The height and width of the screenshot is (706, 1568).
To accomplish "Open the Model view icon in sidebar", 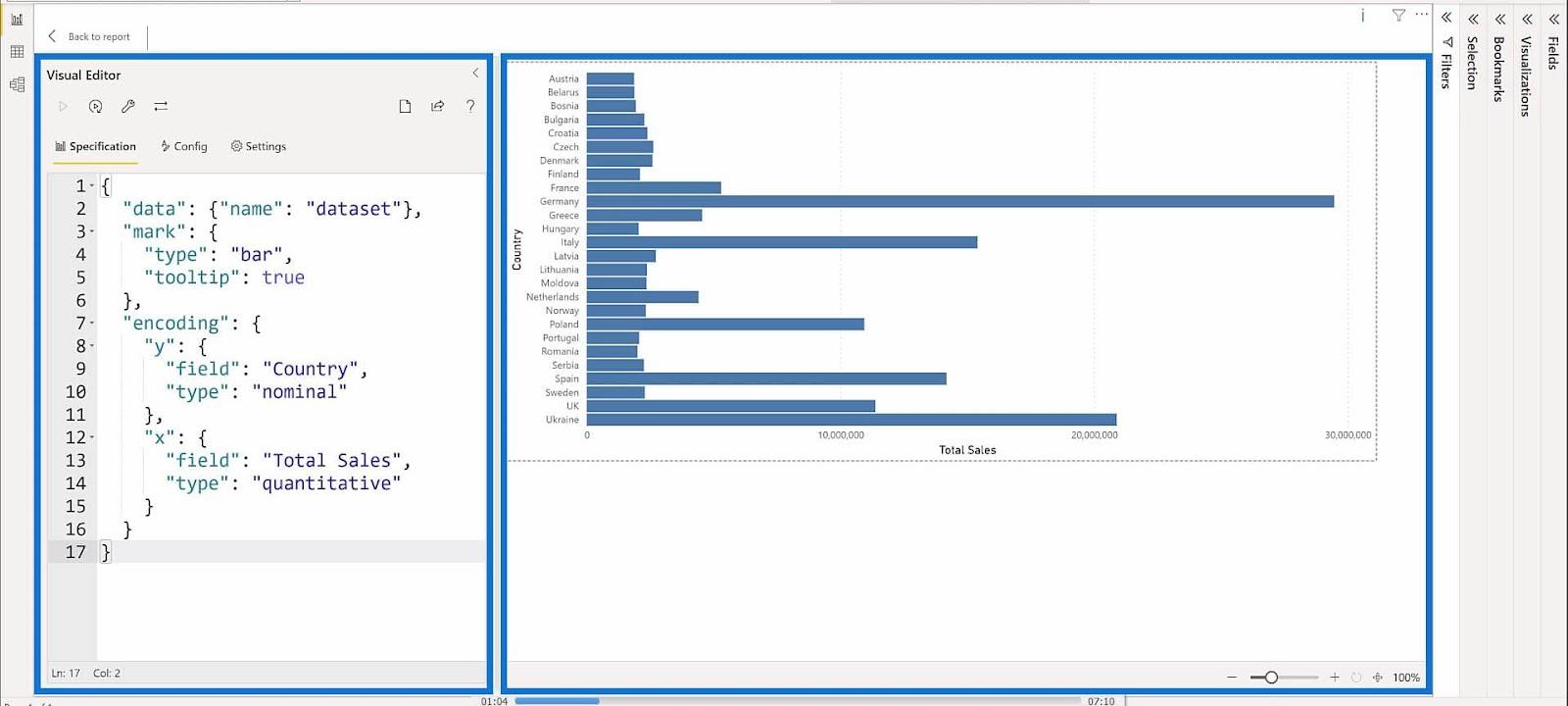I will (17, 84).
